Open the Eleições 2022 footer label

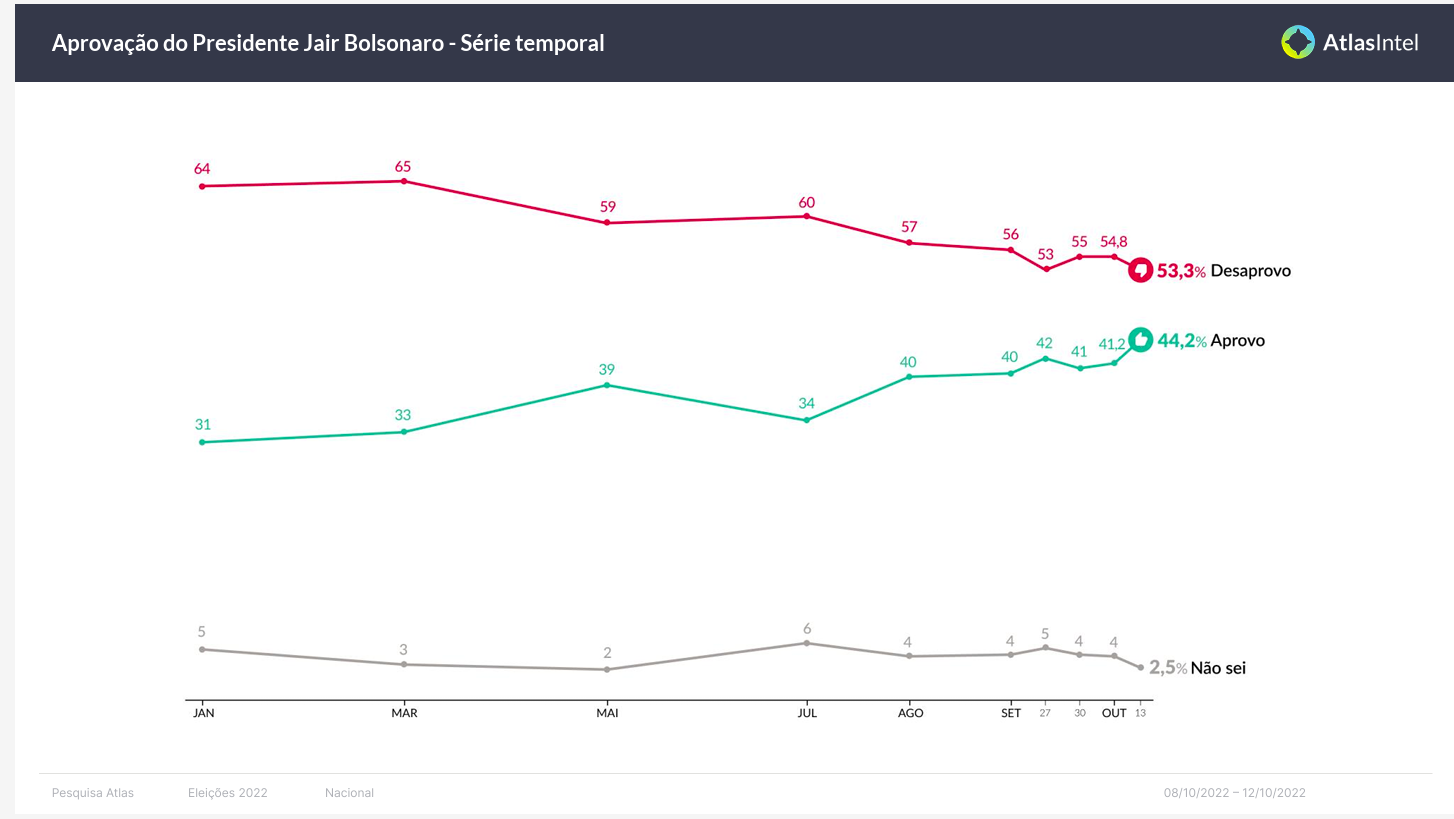click(228, 793)
